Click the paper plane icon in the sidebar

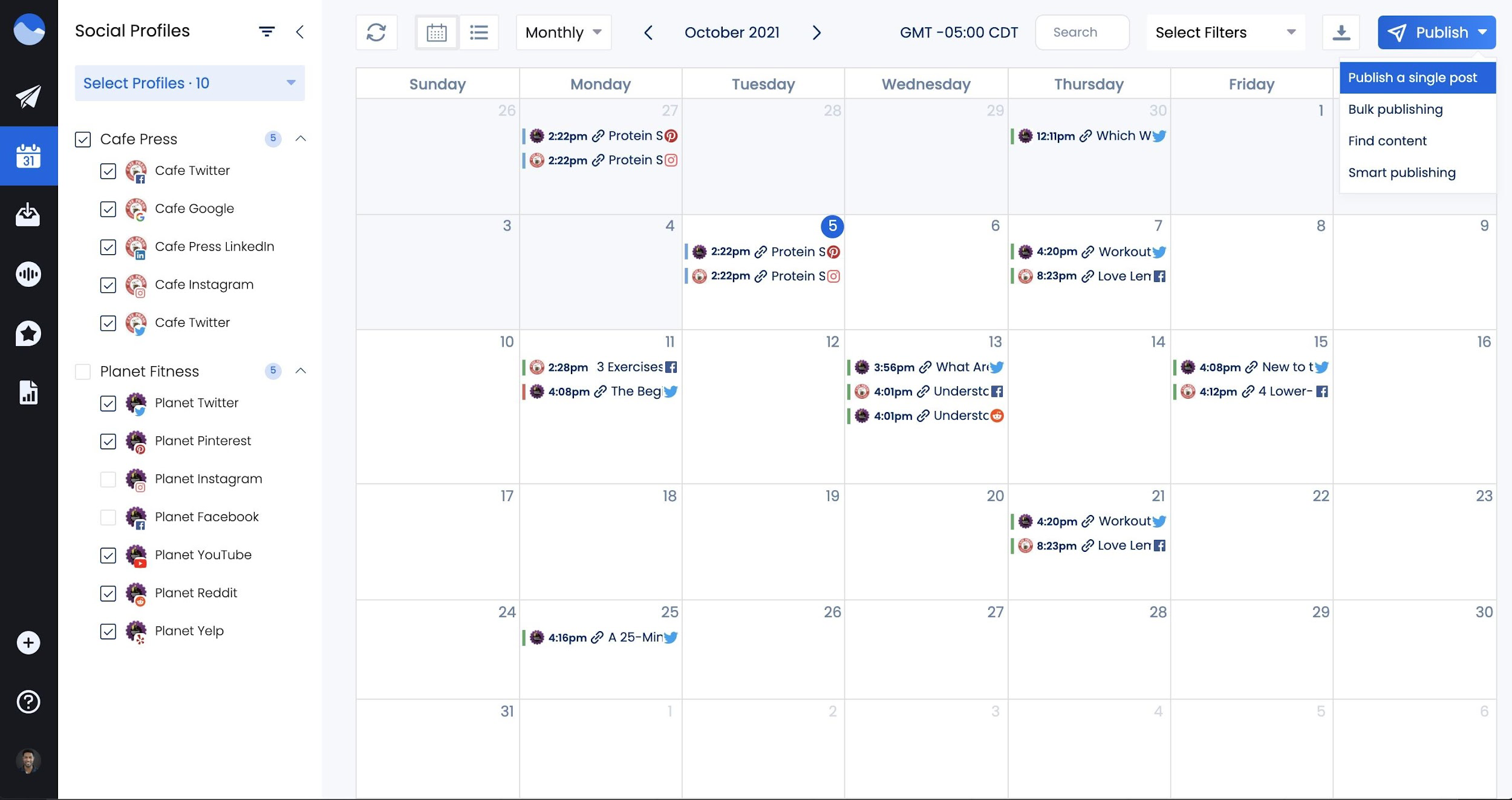28,97
